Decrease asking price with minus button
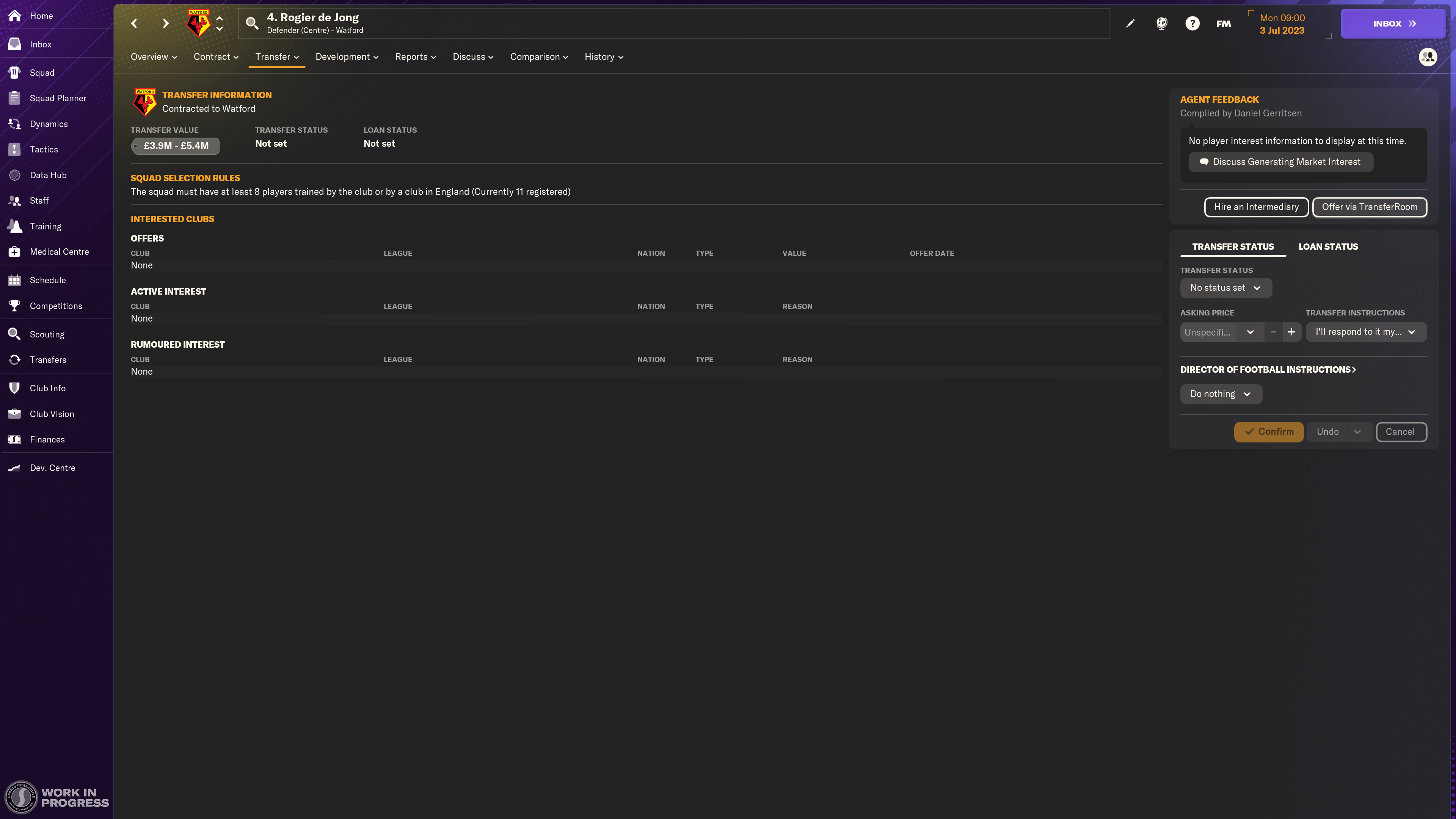The image size is (1456, 819). tap(1273, 332)
